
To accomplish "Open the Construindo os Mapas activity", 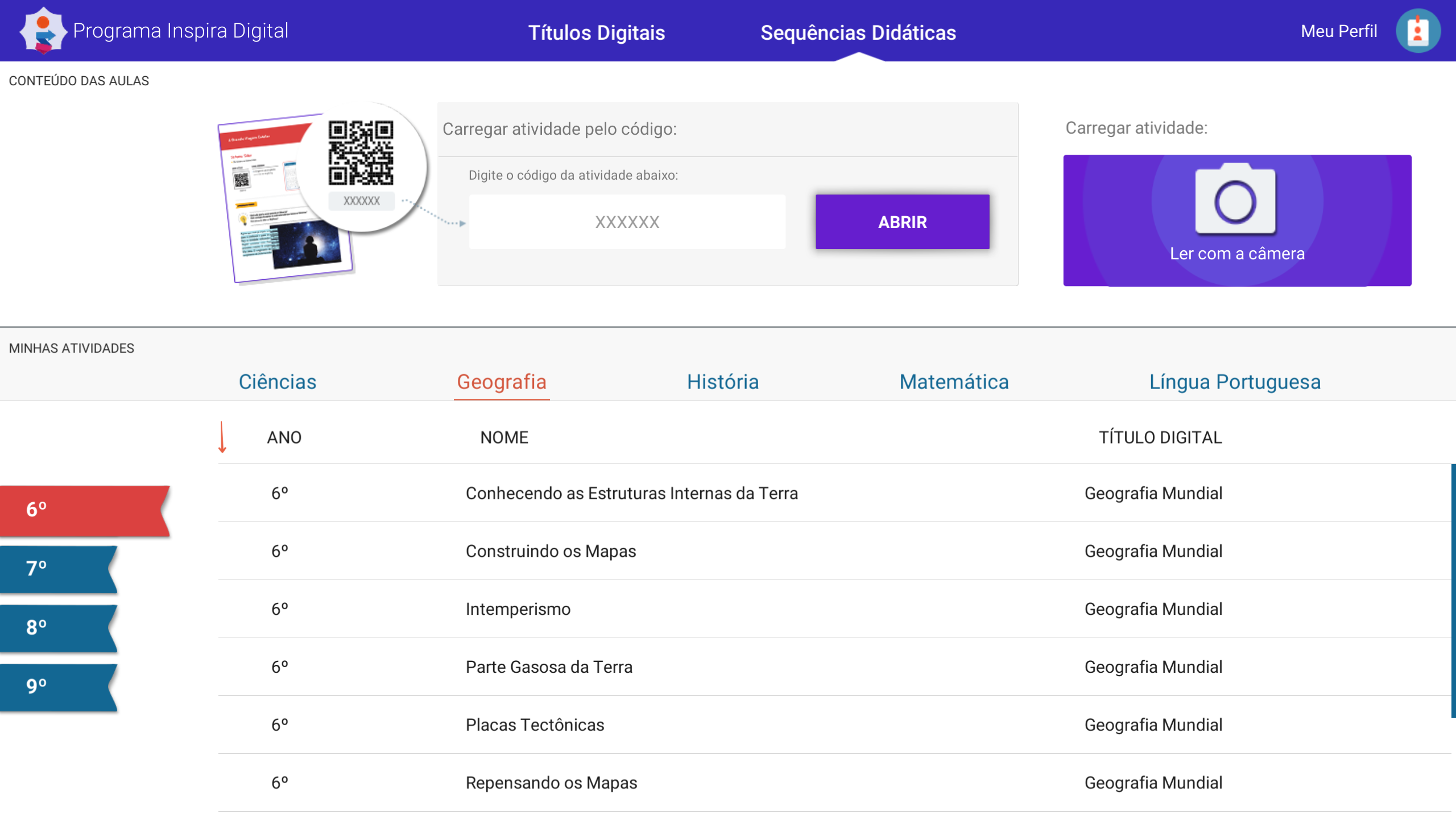I will (551, 551).
